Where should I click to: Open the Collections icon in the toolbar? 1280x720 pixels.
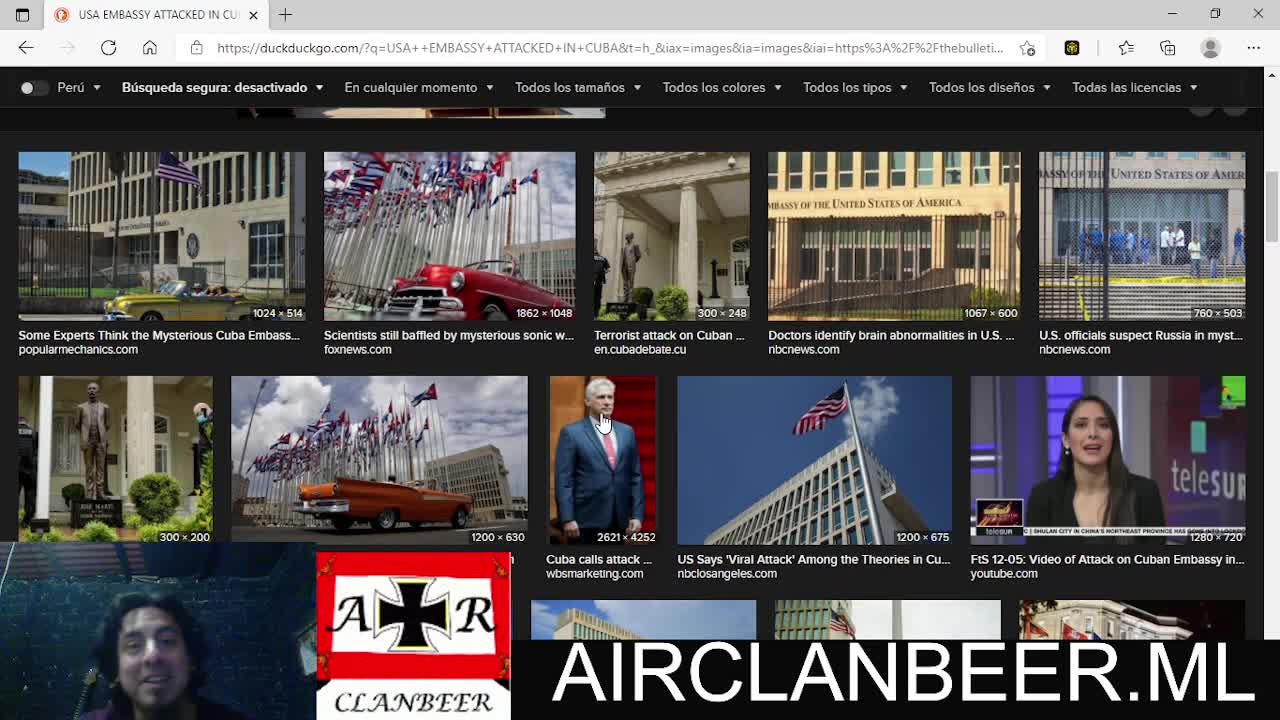(x=1167, y=48)
